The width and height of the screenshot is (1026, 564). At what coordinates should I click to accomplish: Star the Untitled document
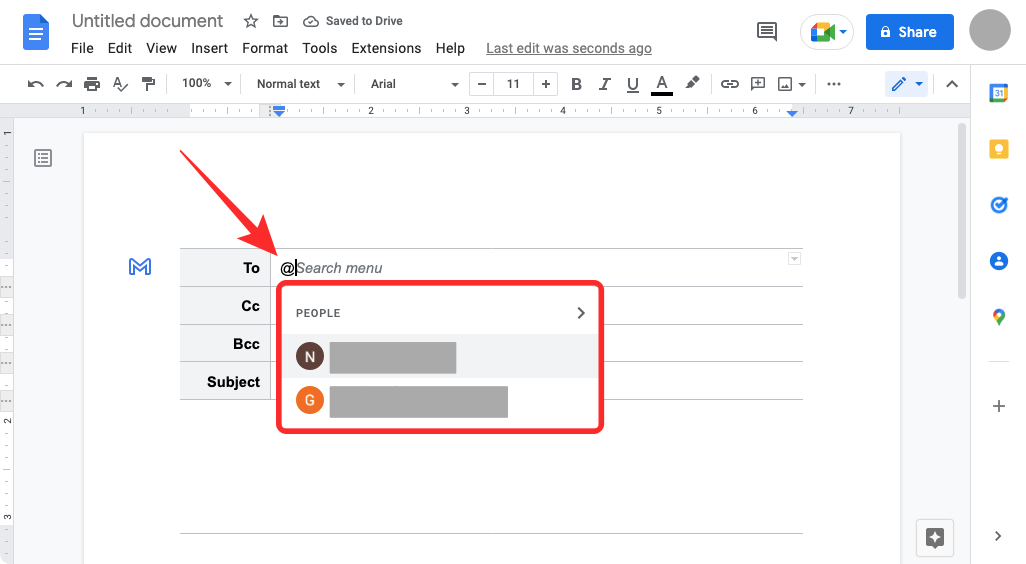pyautogui.click(x=251, y=21)
